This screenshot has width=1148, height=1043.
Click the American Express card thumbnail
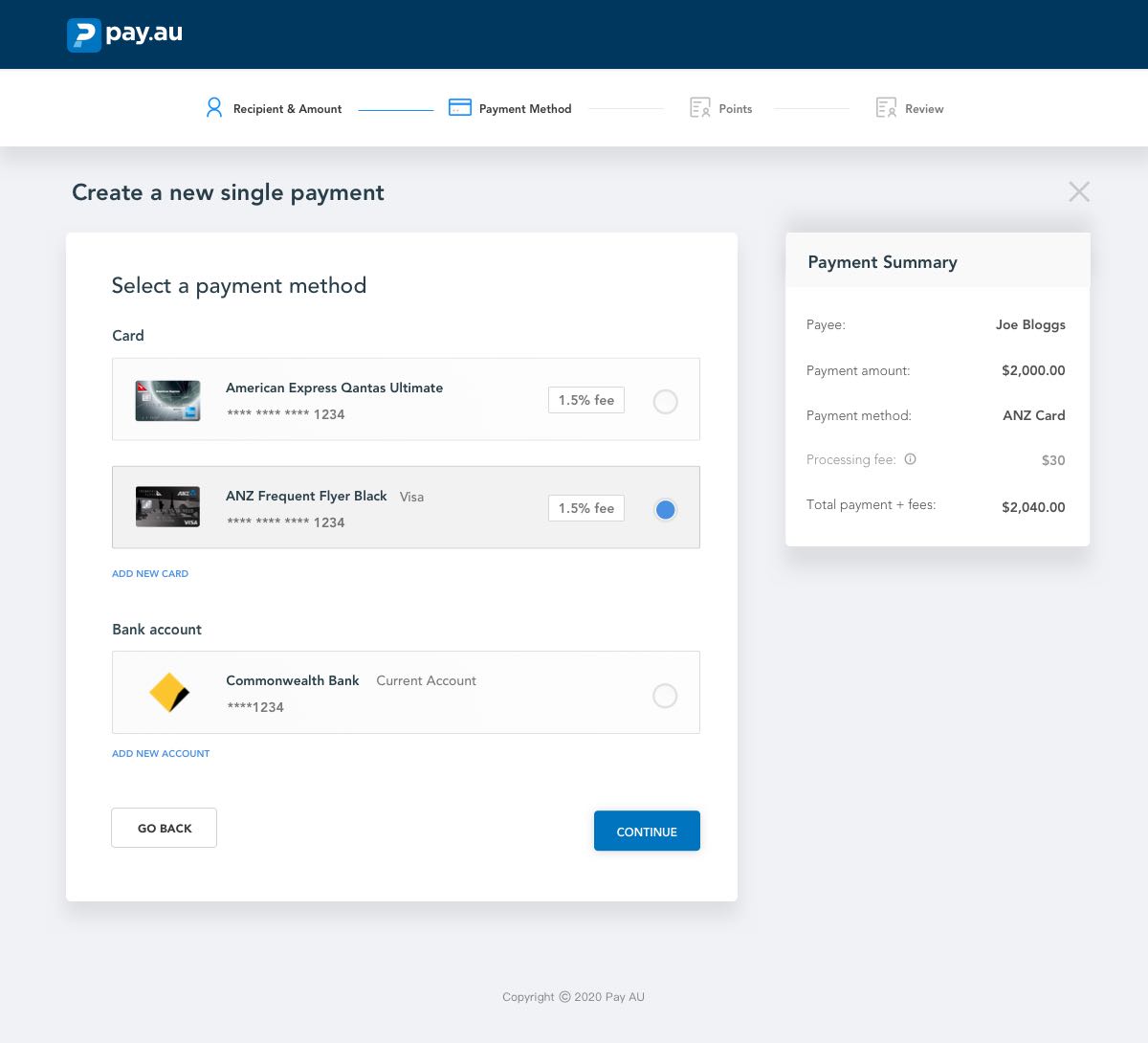[x=168, y=401]
